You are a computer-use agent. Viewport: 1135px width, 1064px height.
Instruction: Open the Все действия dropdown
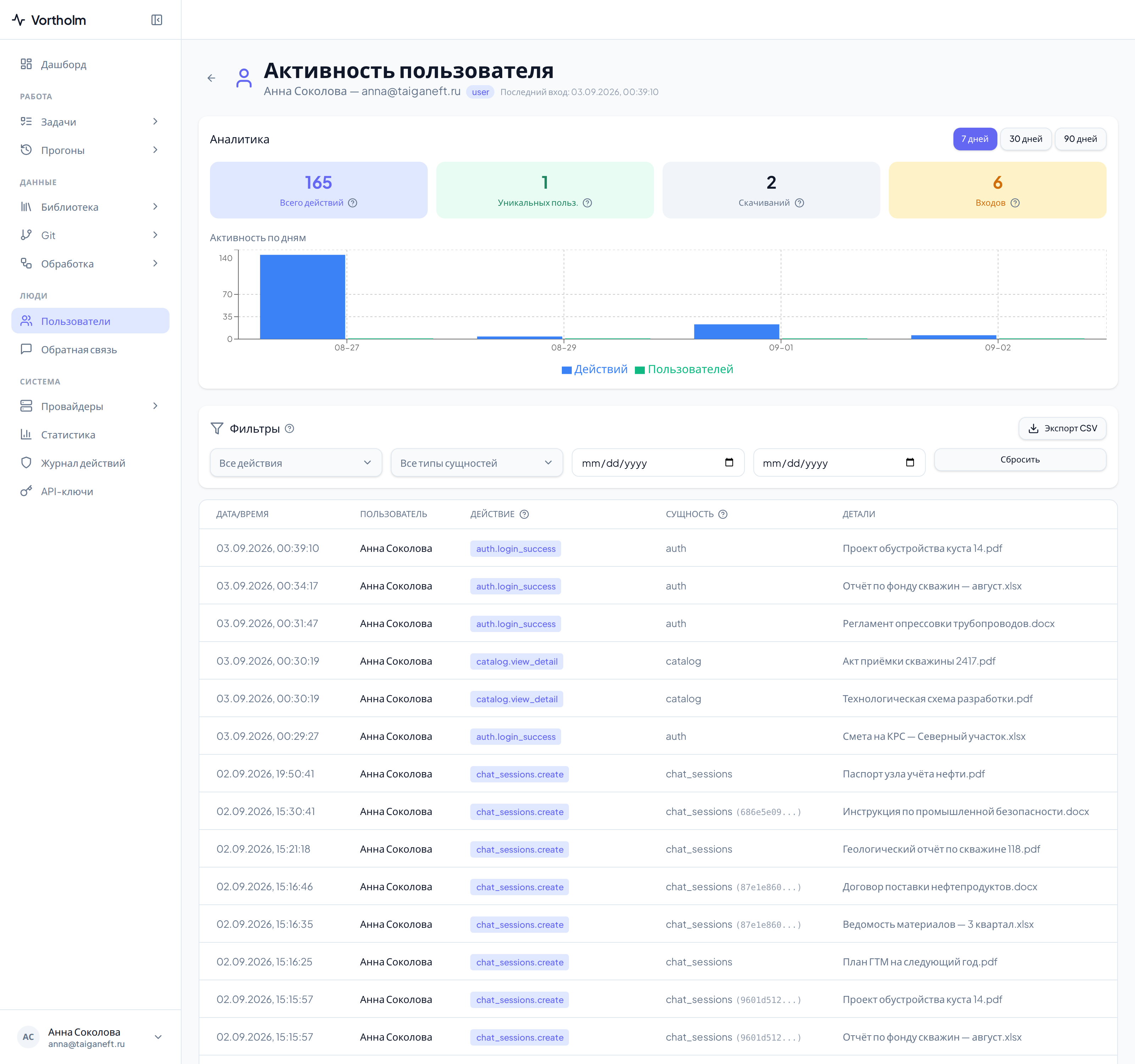click(296, 462)
